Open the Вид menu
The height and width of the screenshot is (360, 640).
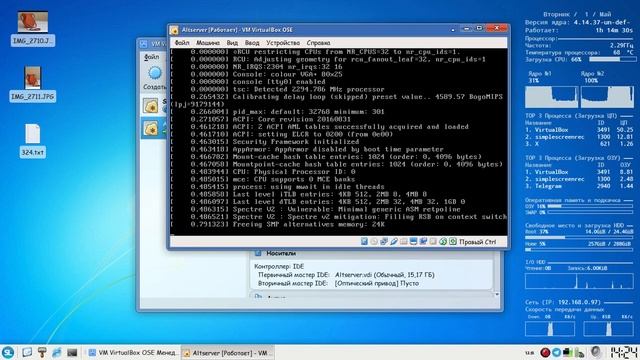[x=232, y=42]
